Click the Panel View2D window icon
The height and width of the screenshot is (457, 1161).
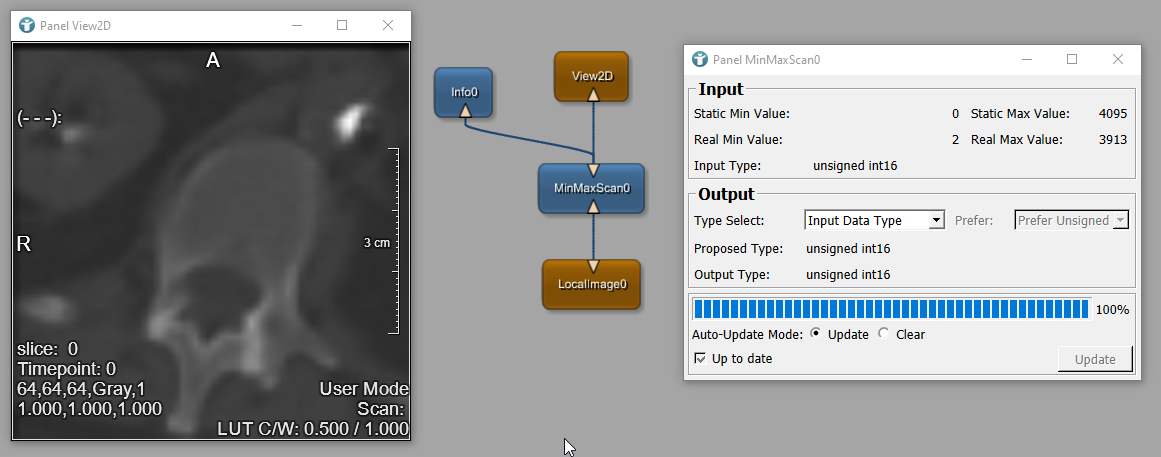click(26, 25)
